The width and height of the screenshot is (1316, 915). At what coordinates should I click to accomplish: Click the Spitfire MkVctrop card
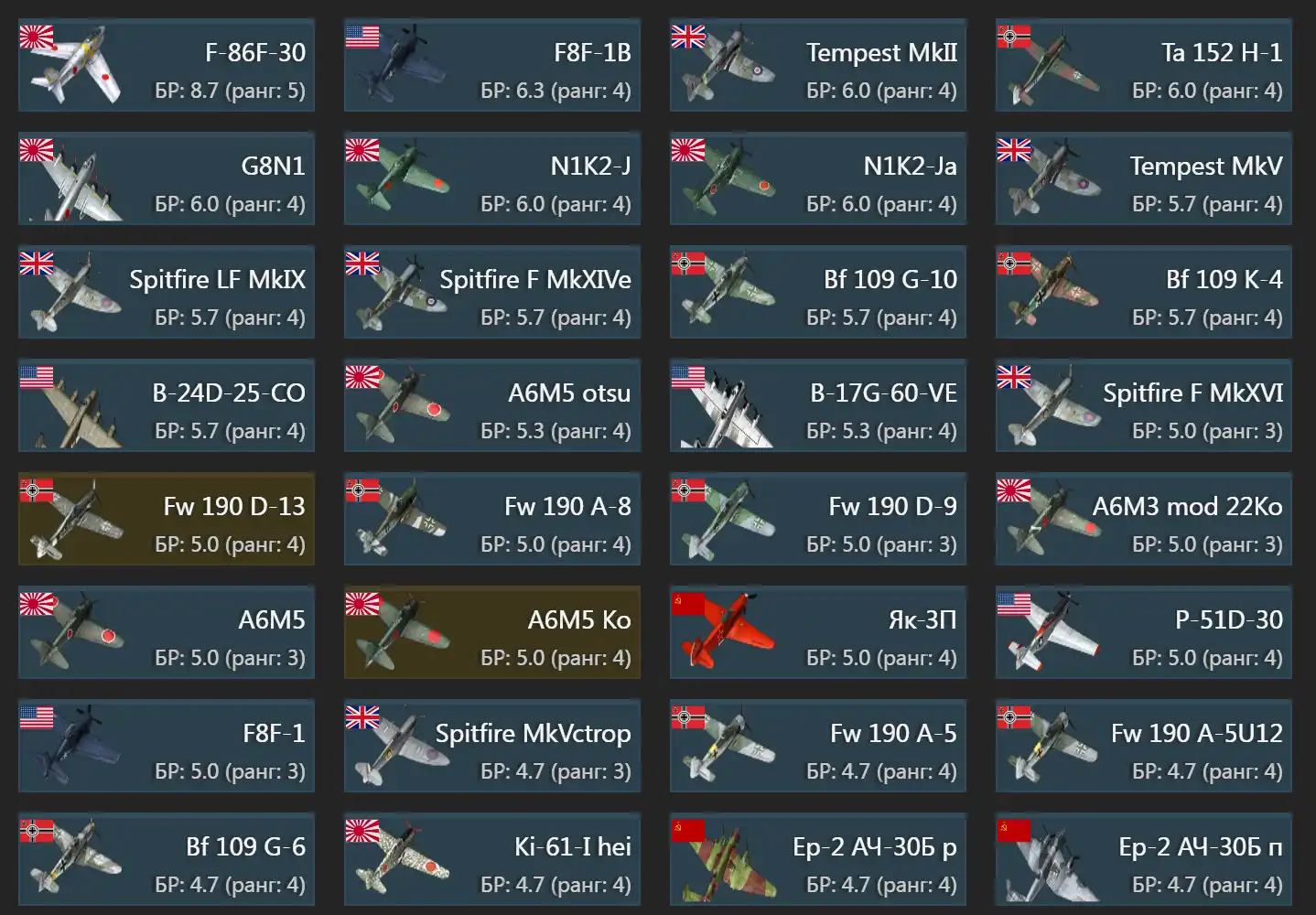click(x=492, y=746)
